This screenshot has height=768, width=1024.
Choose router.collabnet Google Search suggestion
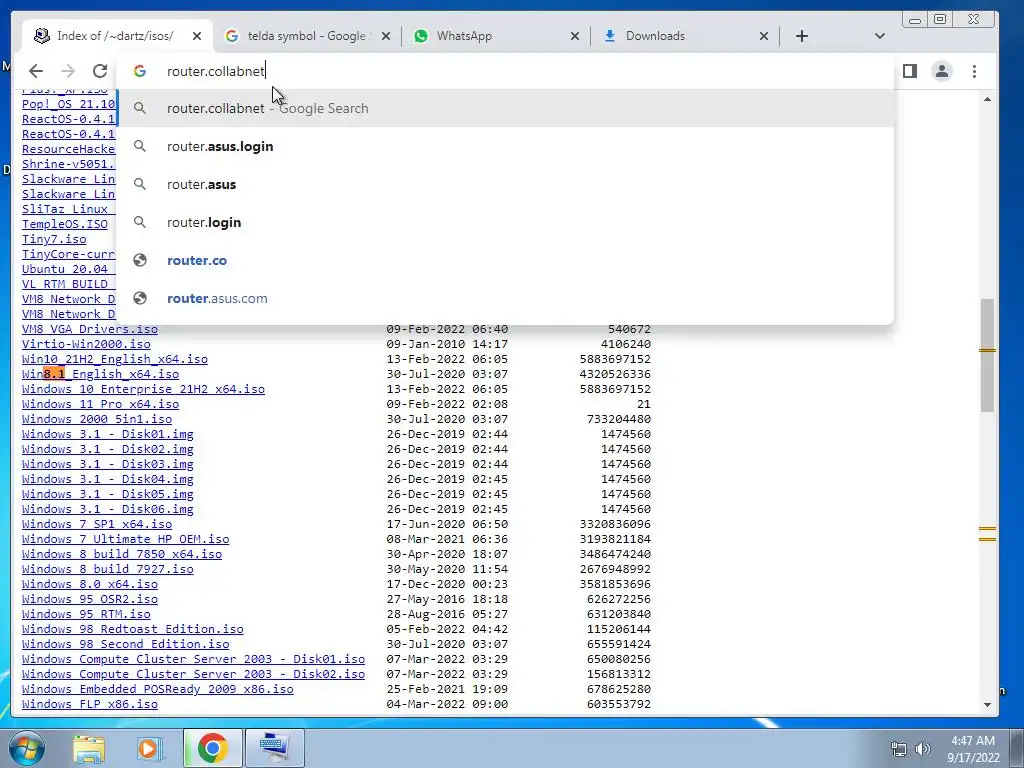point(505,108)
